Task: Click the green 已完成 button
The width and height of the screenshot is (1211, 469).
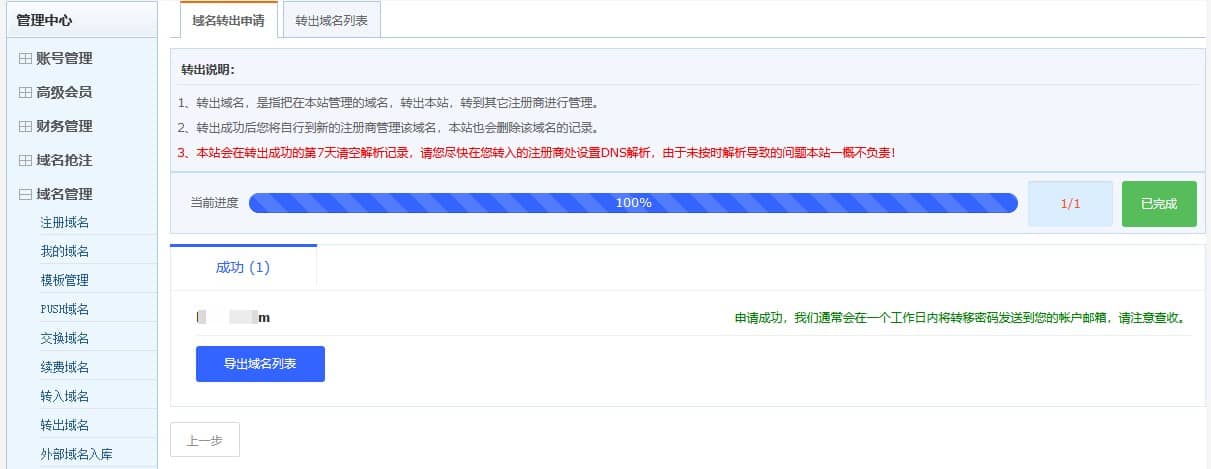Action: (x=1158, y=204)
